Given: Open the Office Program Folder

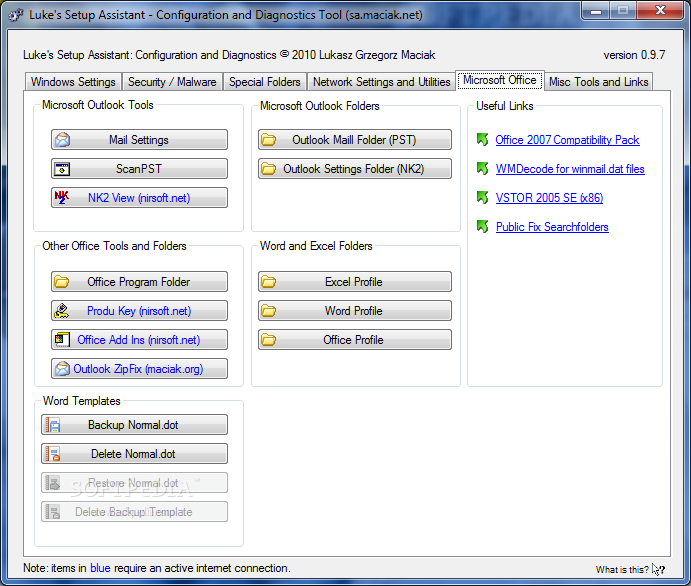Looking at the screenshot, I should point(139,282).
